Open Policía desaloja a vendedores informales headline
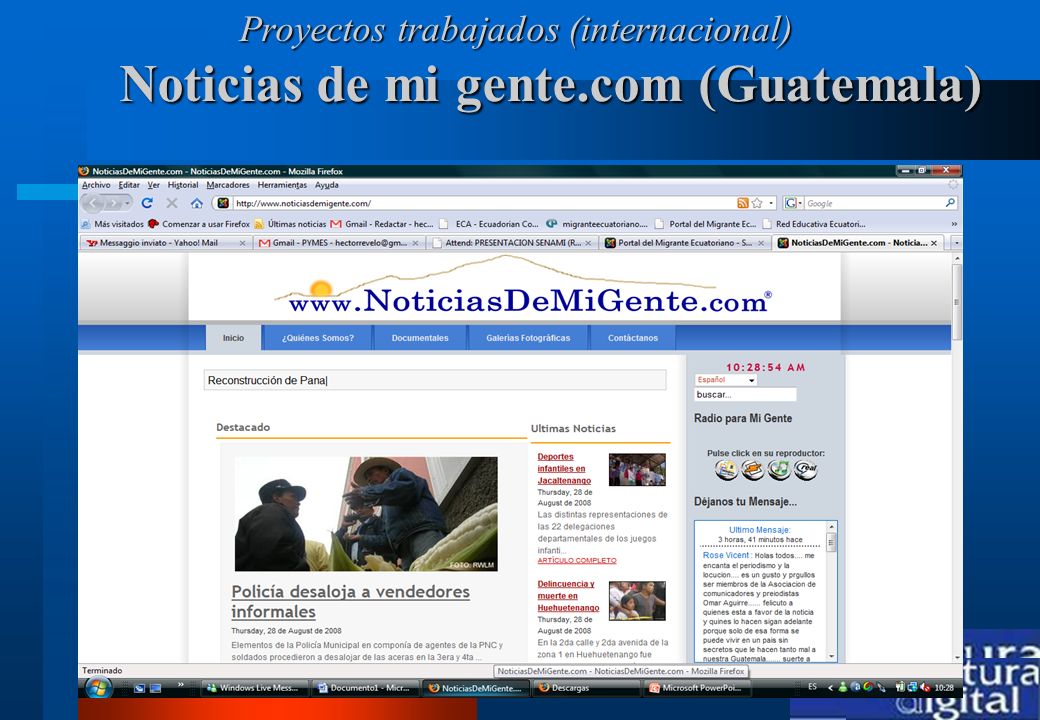The height and width of the screenshot is (720, 1040). (x=350, y=601)
